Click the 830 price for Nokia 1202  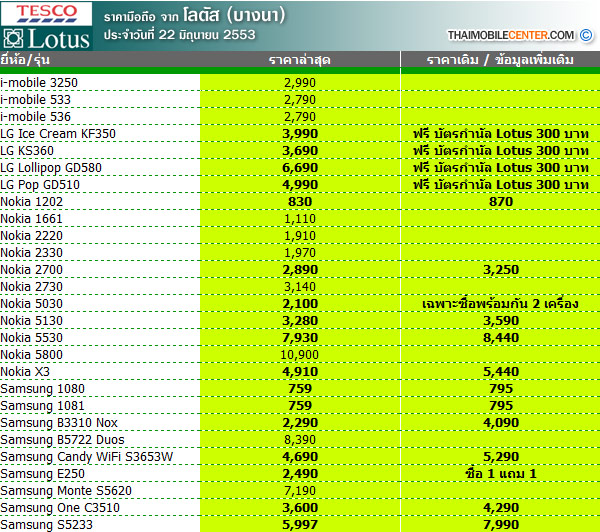point(300,201)
